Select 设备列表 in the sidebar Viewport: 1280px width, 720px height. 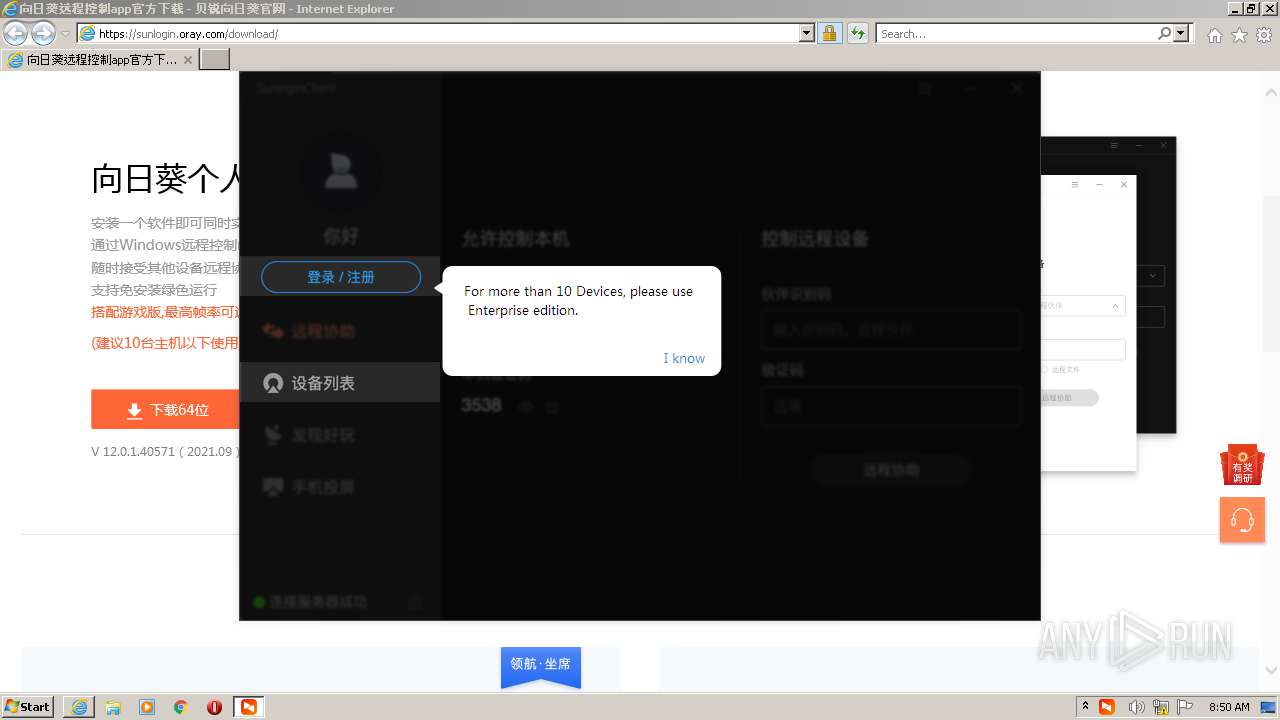point(340,383)
